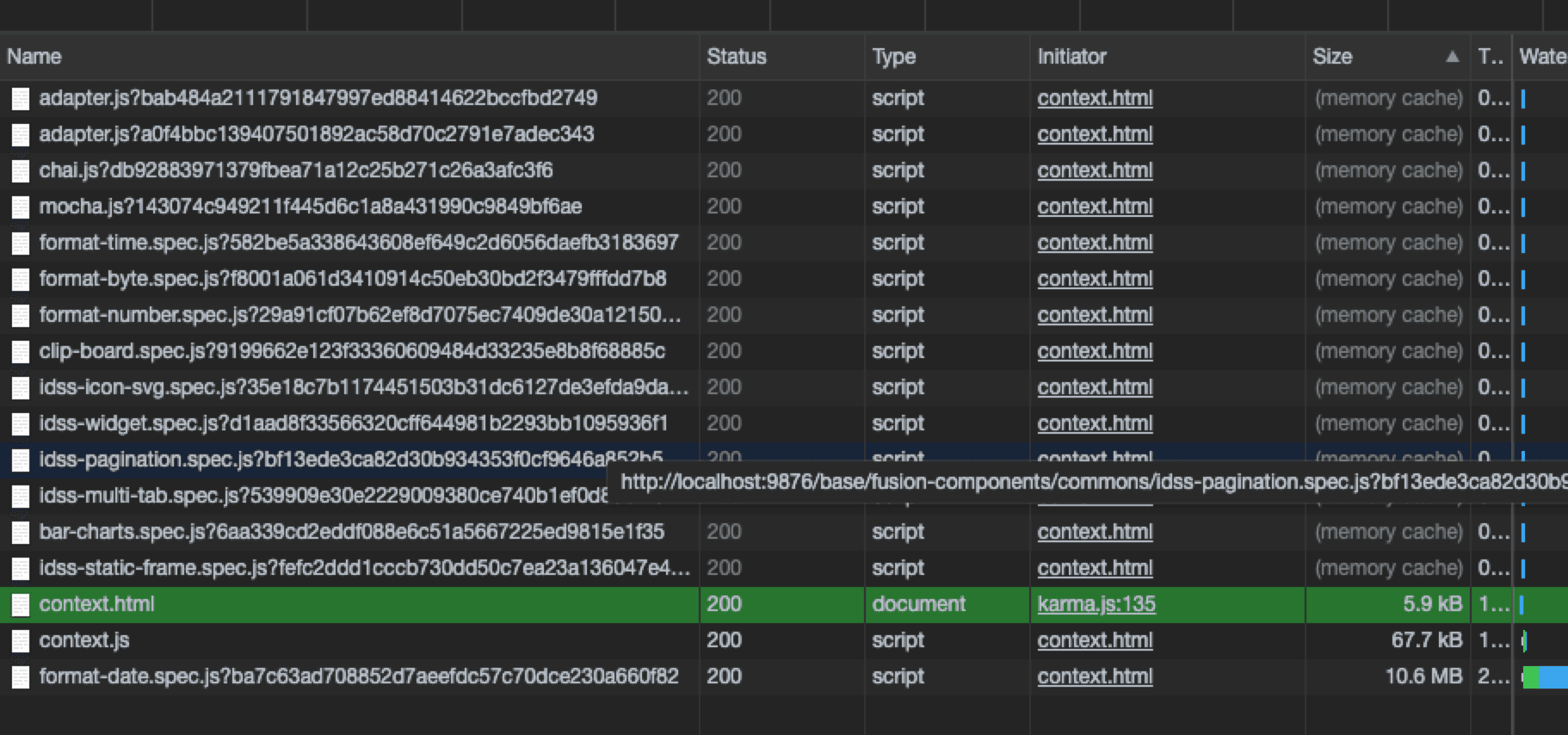Click the file icon beside idss-pagination.spec.js

[20, 460]
